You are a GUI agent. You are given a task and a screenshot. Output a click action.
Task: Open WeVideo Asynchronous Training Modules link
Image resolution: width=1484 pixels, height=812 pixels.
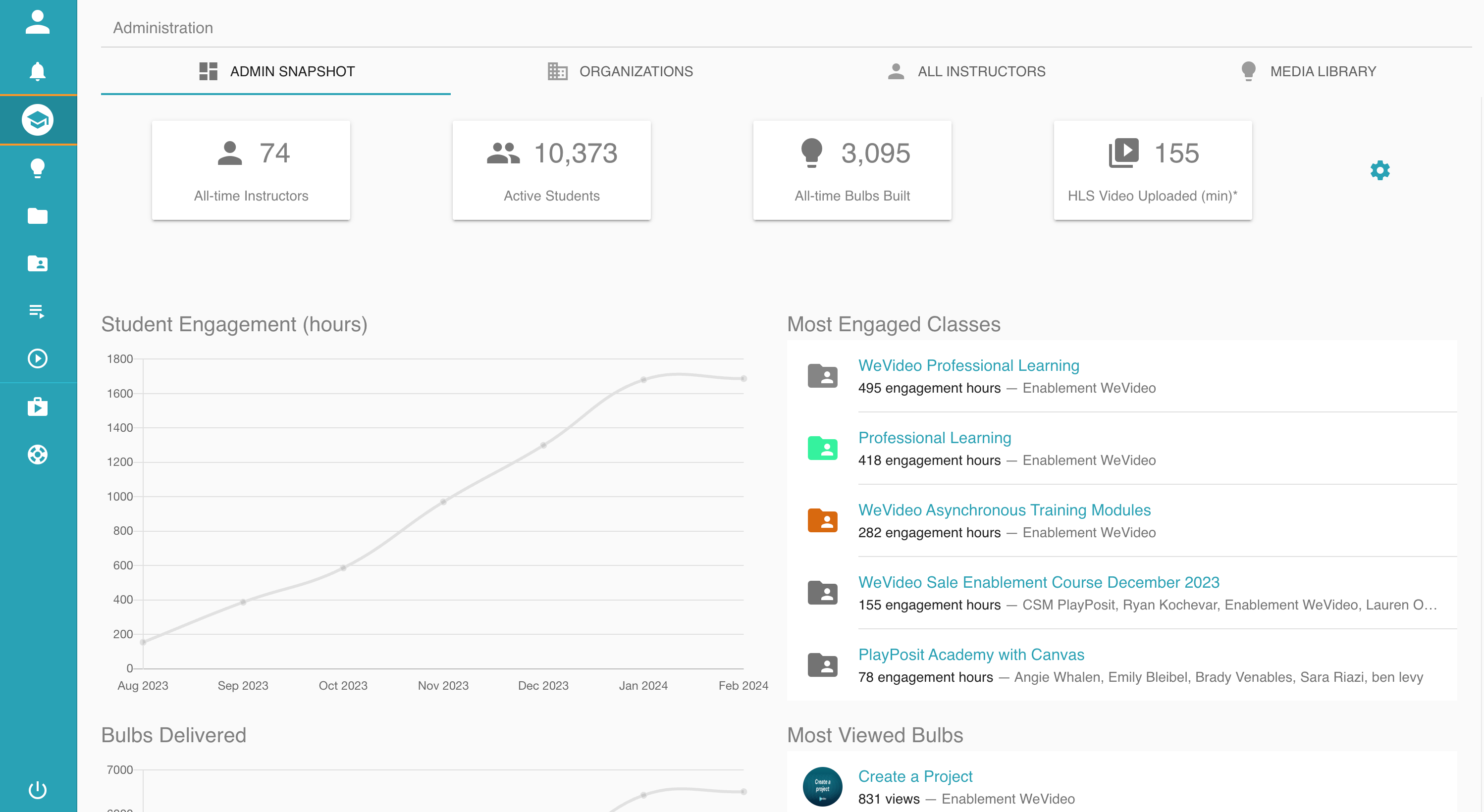coord(1004,510)
